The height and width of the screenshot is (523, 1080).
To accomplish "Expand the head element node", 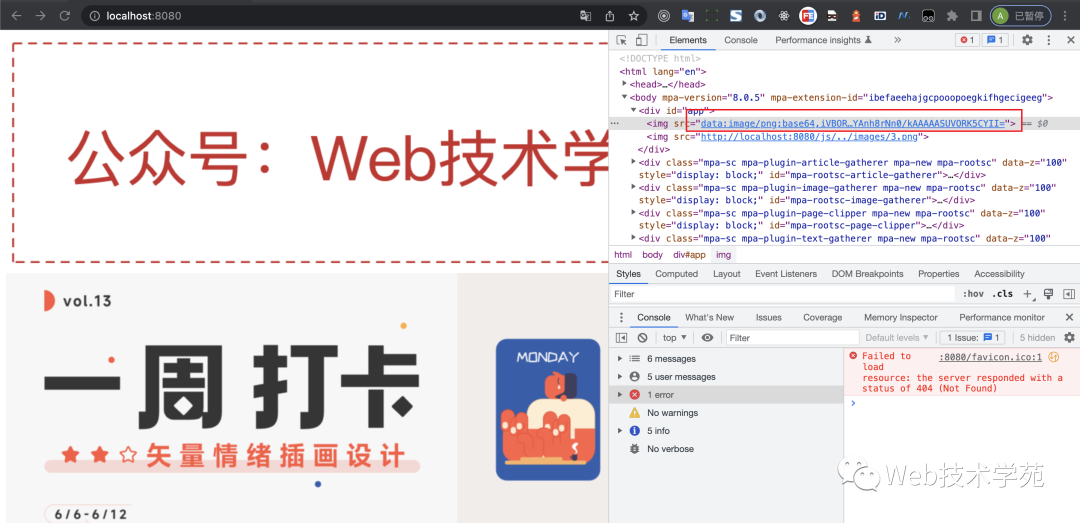I will click(x=624, y=83).
